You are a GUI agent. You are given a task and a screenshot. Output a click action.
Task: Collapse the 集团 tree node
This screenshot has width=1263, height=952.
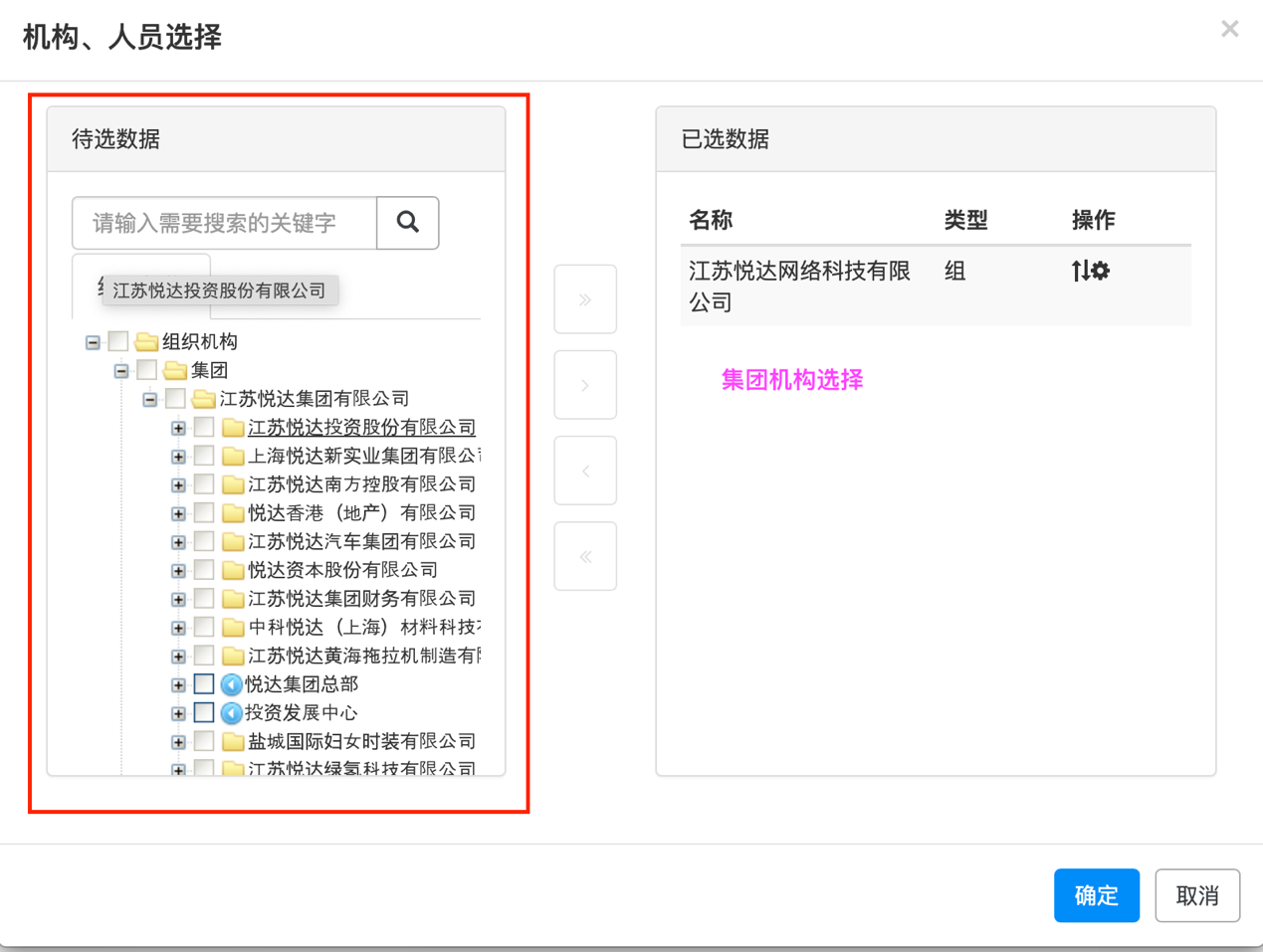(119, 370)
